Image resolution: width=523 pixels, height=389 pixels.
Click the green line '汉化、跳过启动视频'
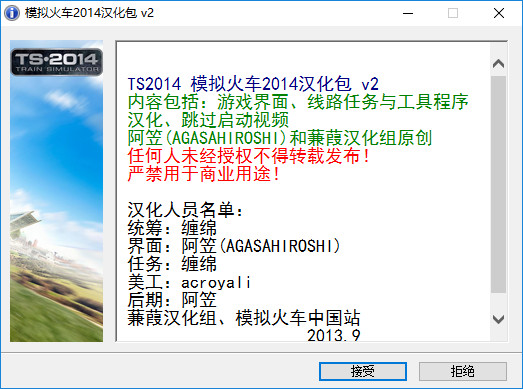click(208, 120)
